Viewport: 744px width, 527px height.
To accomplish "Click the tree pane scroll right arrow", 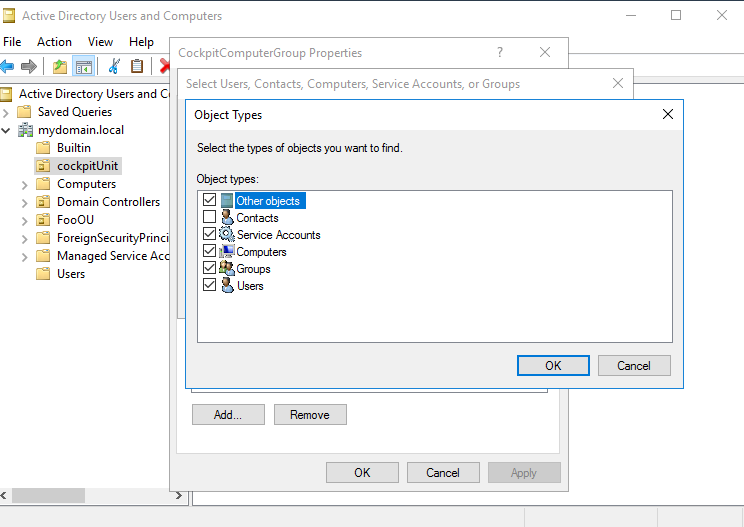I will point(178,495).
